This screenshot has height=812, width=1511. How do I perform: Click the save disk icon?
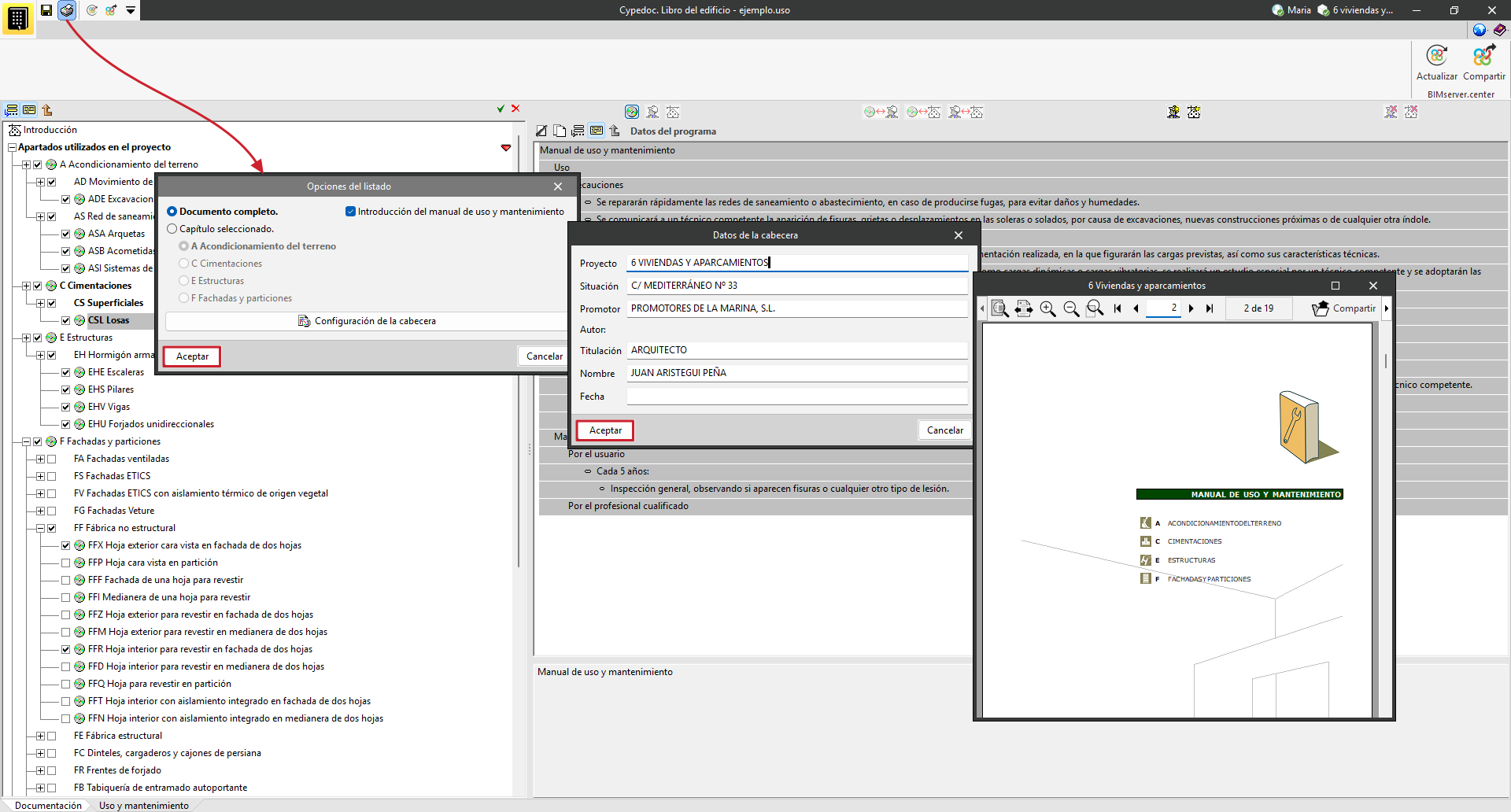click(x=46, y=10)
